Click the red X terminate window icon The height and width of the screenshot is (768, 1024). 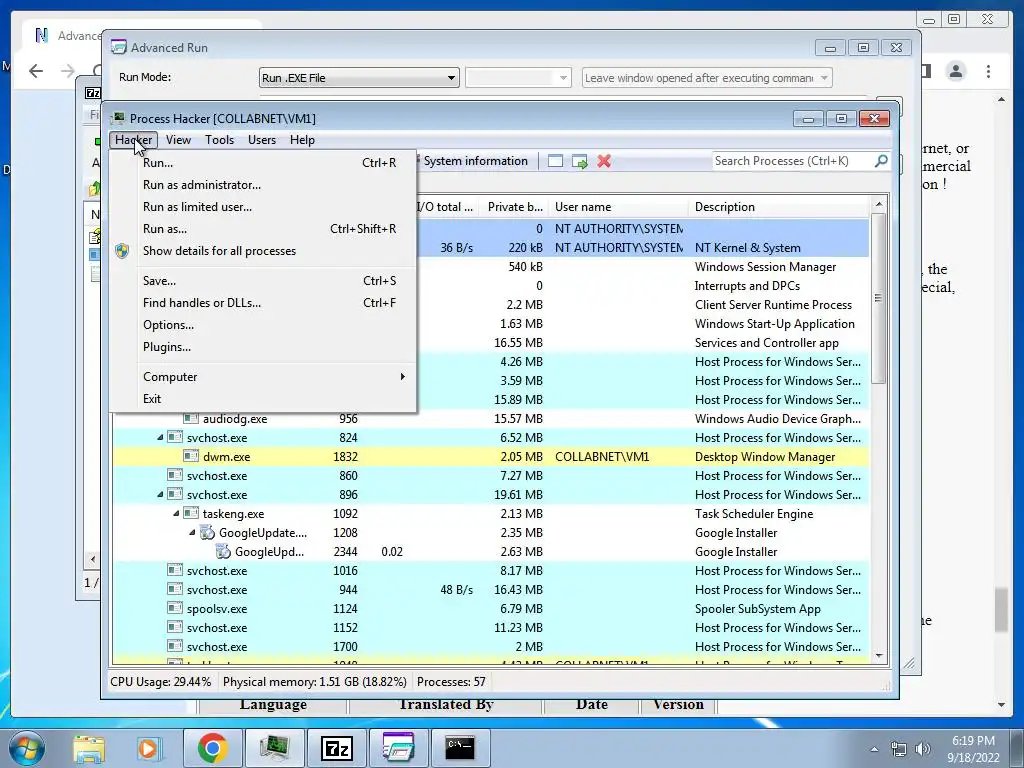[604, 161]
